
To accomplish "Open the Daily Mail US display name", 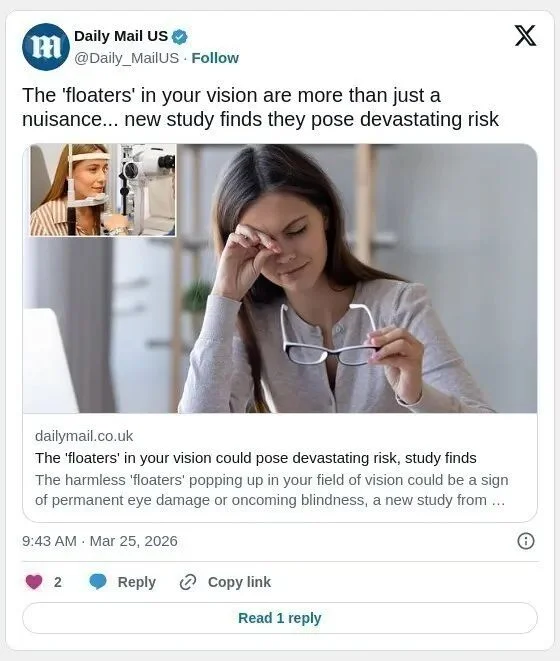I will pyautogui.click(x=121, y=36).
